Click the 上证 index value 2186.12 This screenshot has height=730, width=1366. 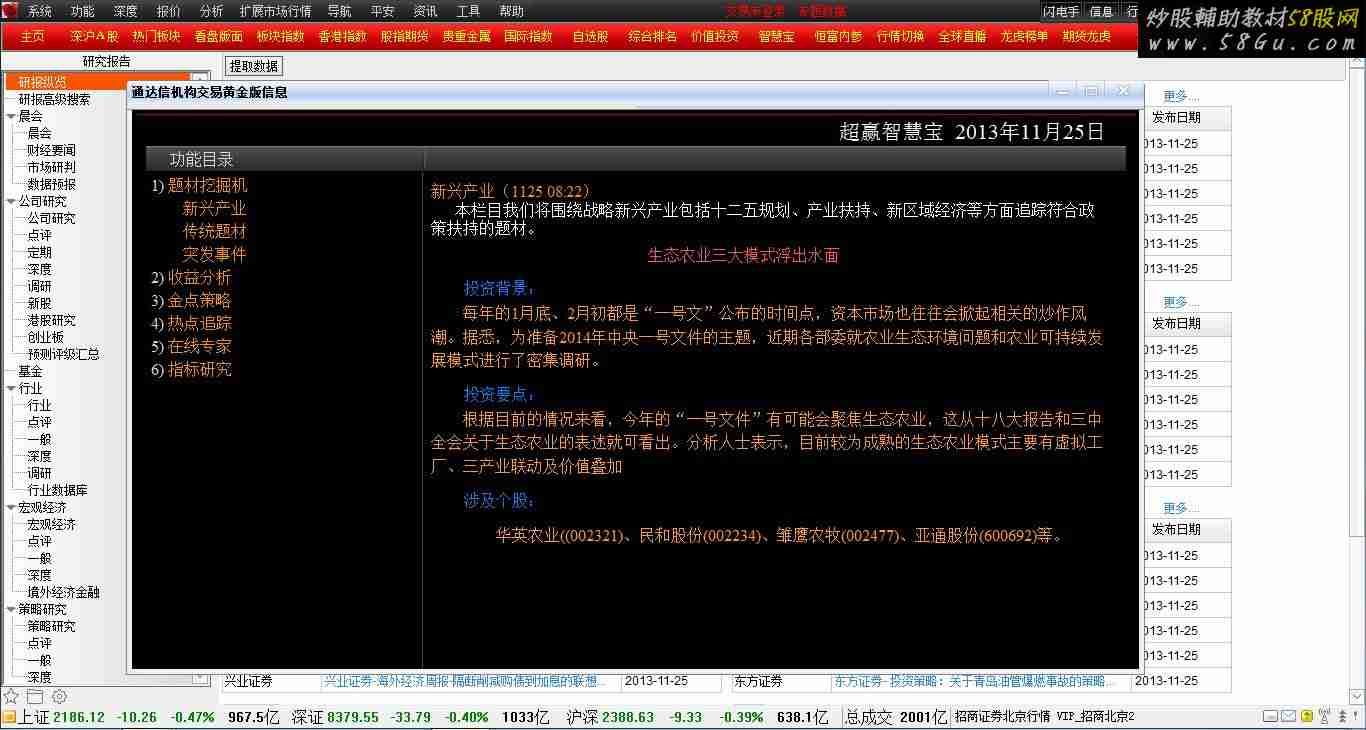tap(79, 717)
